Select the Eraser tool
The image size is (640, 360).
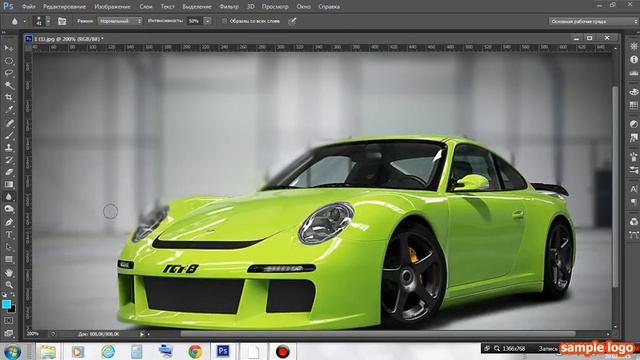tap(9, 172)
